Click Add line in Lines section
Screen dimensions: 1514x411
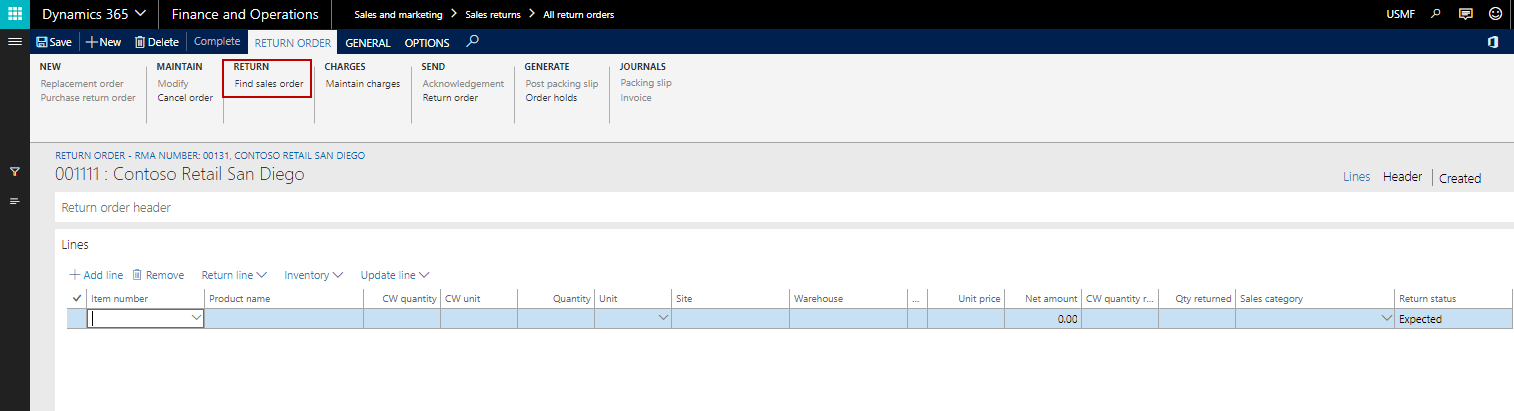click(96, 275)
